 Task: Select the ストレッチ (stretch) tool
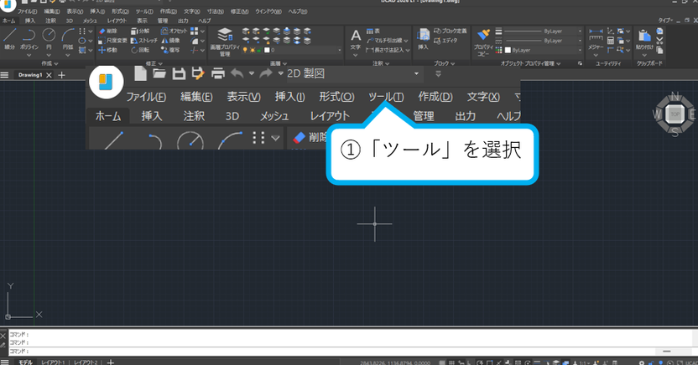click(x=144, y=41)
